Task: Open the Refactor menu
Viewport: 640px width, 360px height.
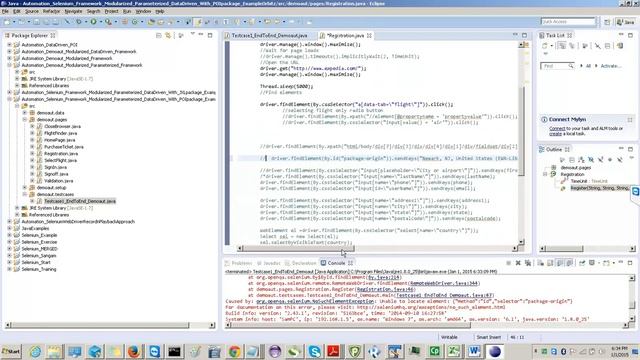Action: coord(51,11)
